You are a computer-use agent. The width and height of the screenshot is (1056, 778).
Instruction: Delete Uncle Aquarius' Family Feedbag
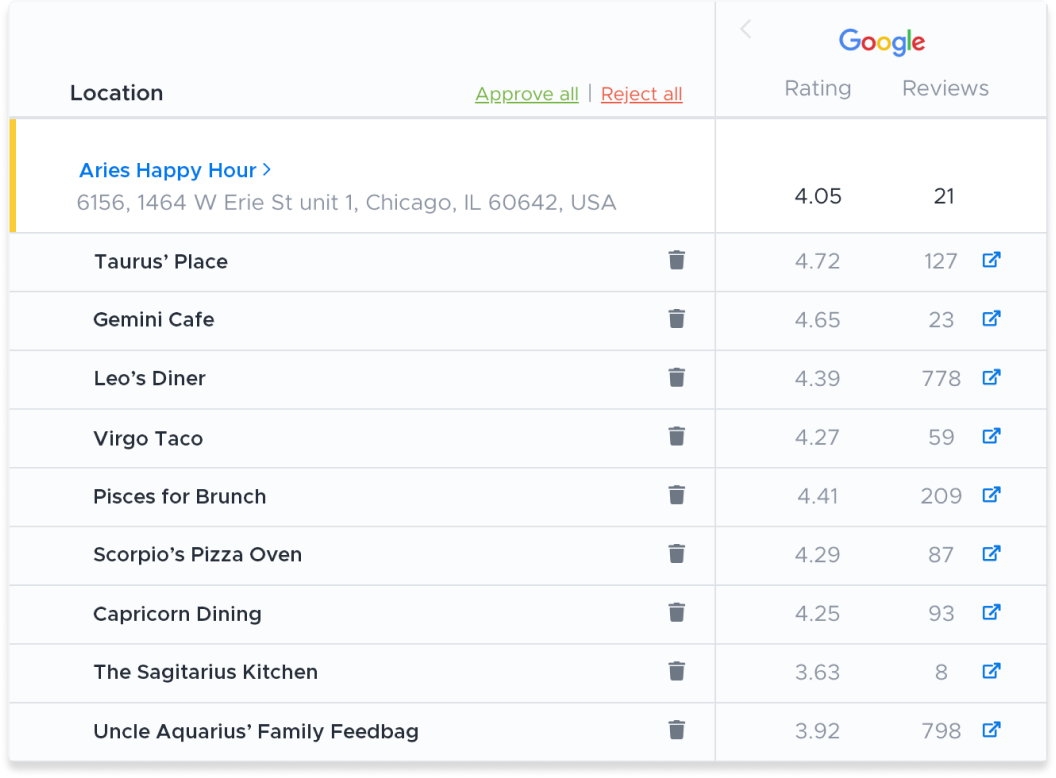(677, 730)
